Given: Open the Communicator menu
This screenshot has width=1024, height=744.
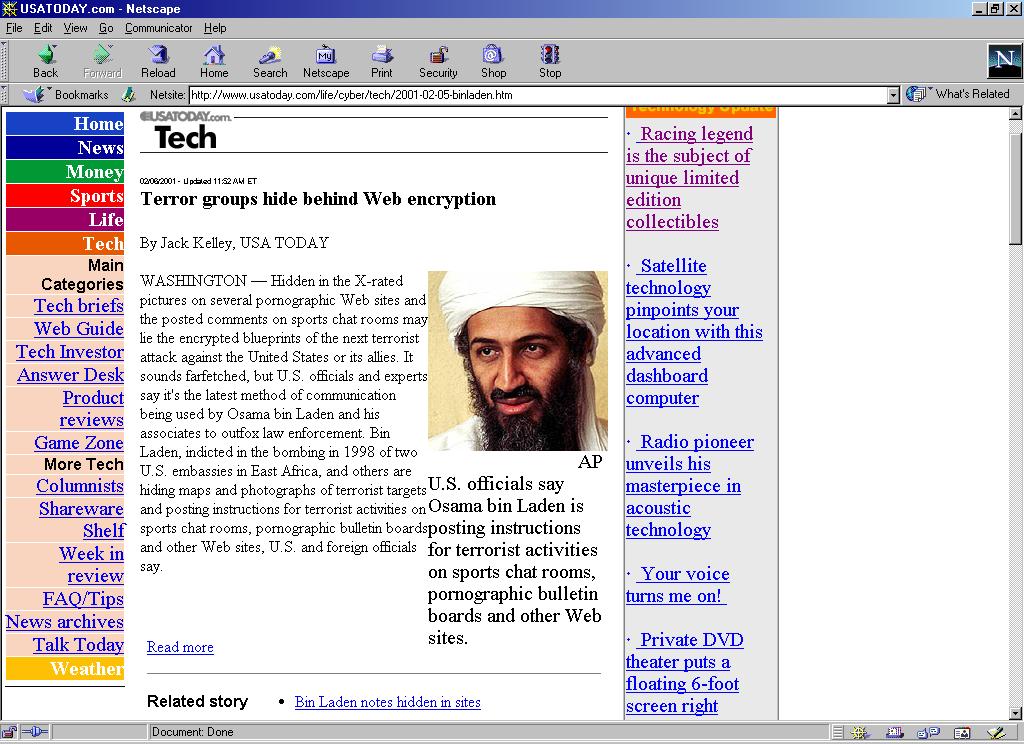Looking at the screenshot, I should click(x=159, y=28).
